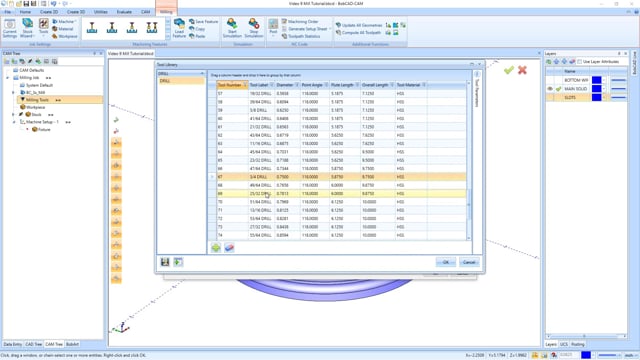The width and height of the screenshot is (640, 360).
Task: Select the fourth double-tool machining feature icon
Action: pos(152,28)
